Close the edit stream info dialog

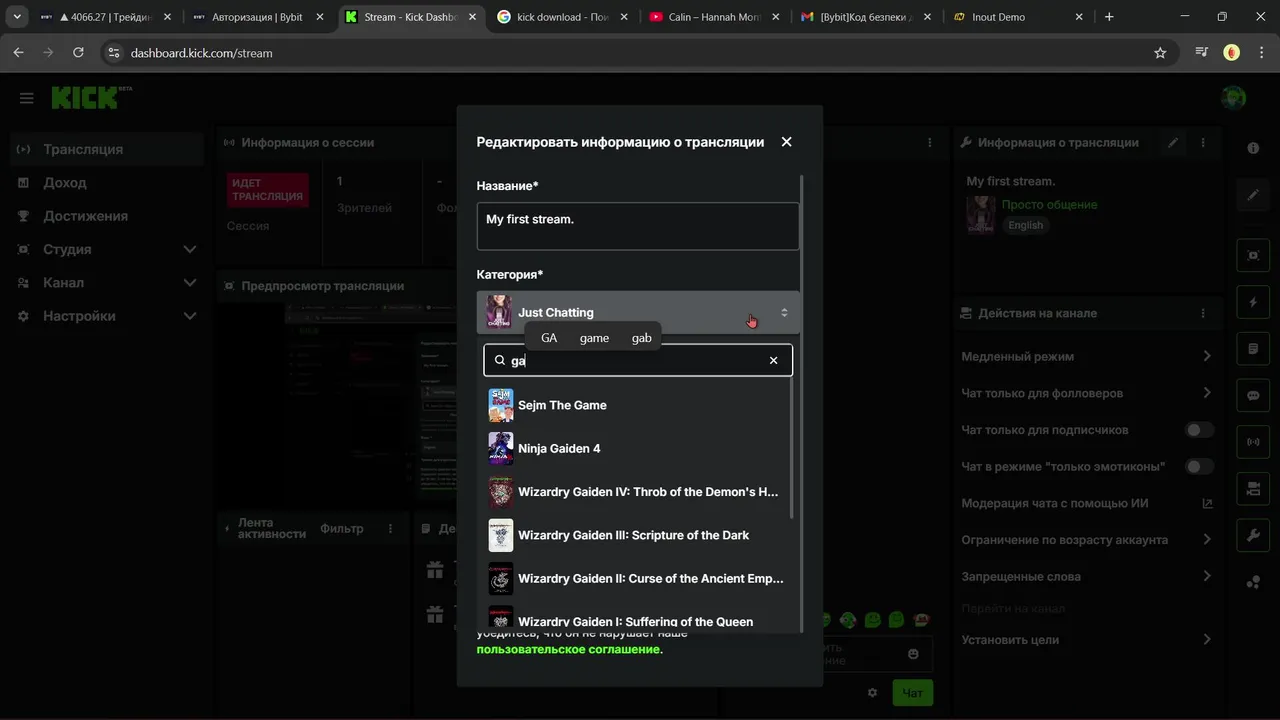(786, 142)
